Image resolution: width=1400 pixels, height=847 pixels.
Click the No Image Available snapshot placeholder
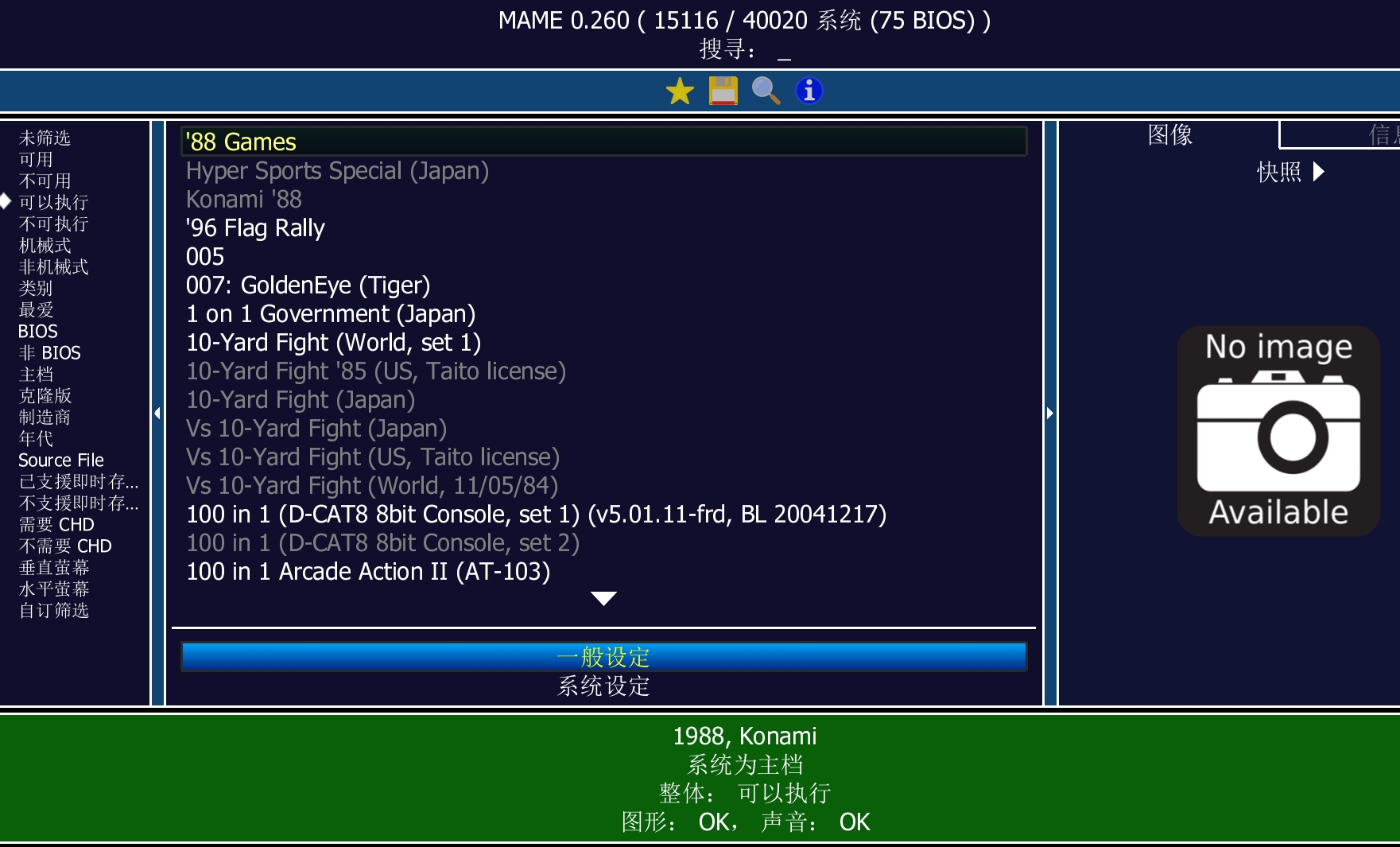pyautogui.click(x=1278, y=431)
